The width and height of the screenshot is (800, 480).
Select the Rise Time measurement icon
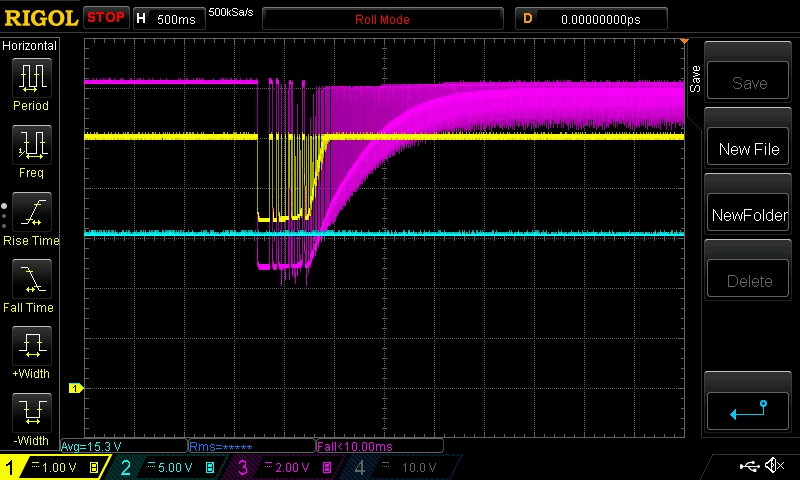[x=31, y=213]
